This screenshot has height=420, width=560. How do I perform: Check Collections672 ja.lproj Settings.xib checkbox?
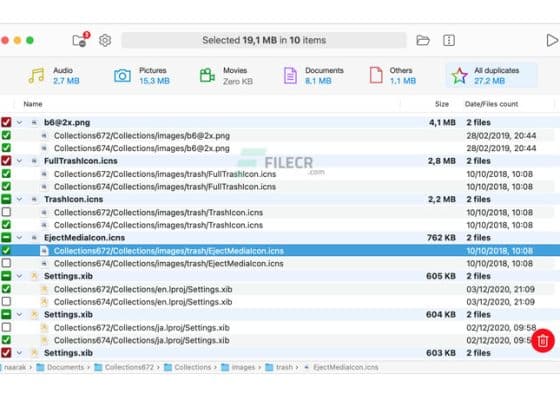(6, 327)
